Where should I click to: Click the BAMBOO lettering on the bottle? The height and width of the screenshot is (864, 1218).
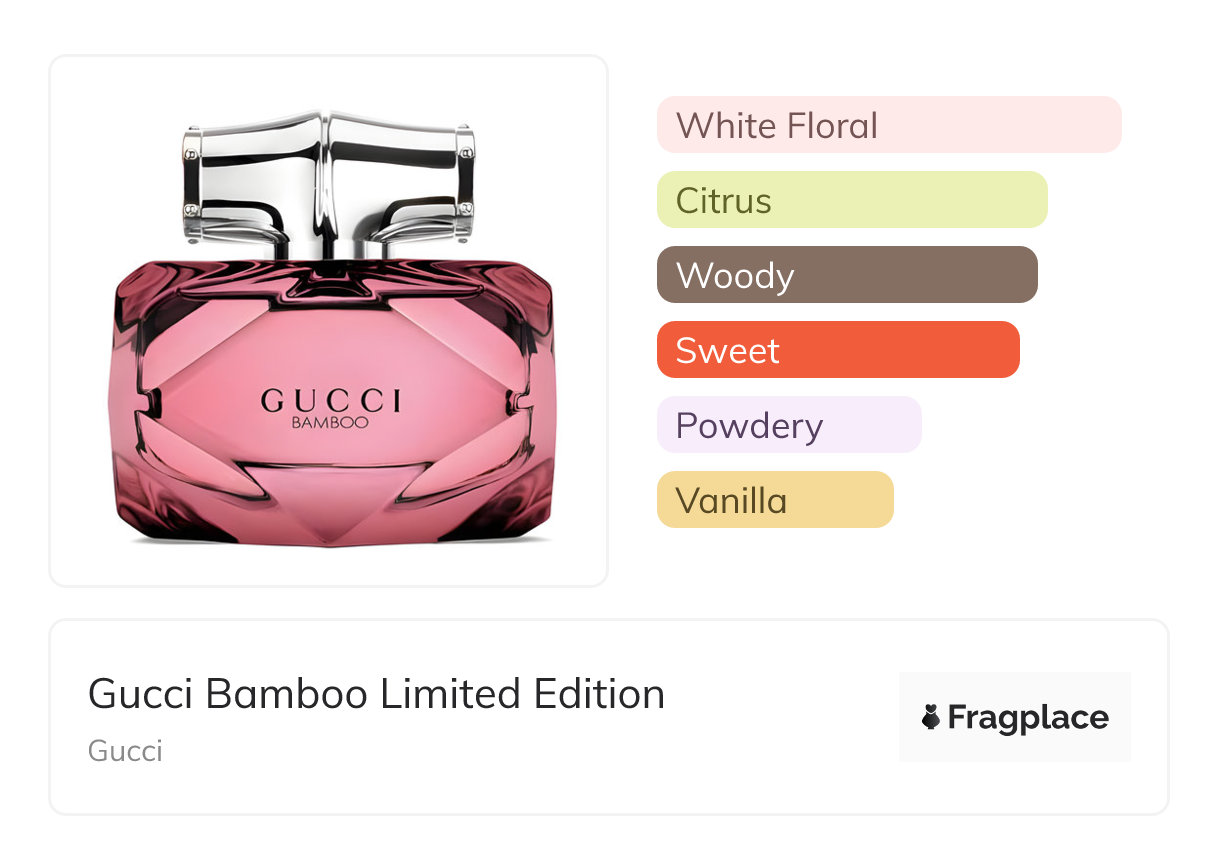pos(330,422)
